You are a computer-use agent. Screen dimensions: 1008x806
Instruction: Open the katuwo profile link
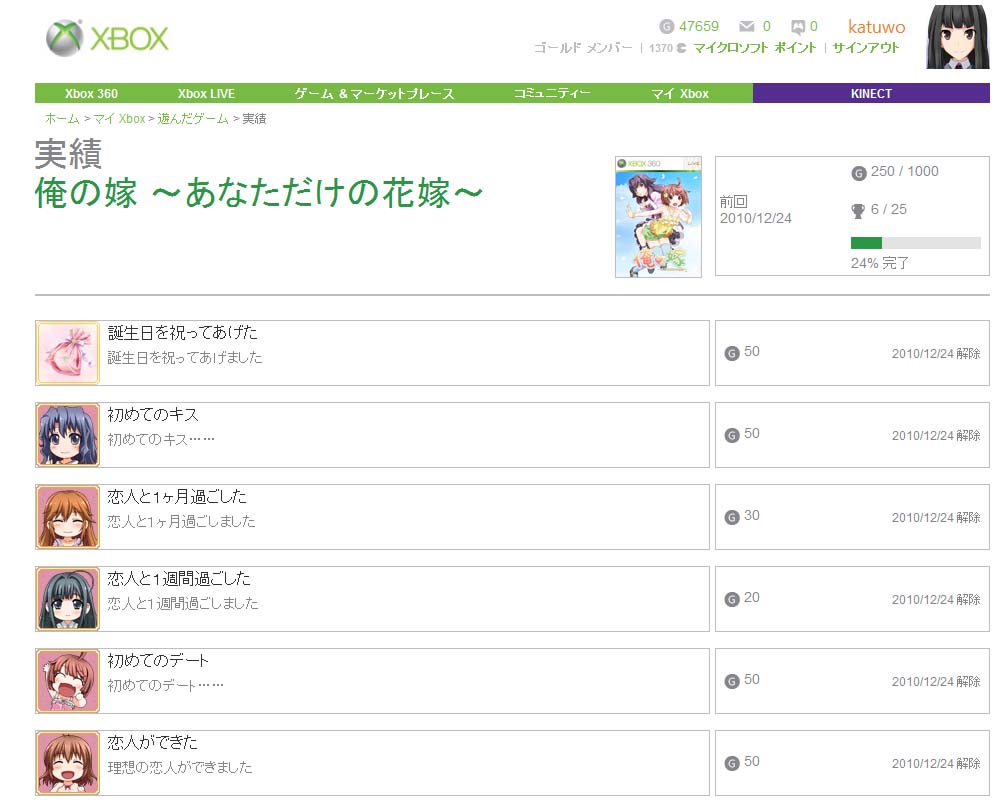click(x=876, y=27)
